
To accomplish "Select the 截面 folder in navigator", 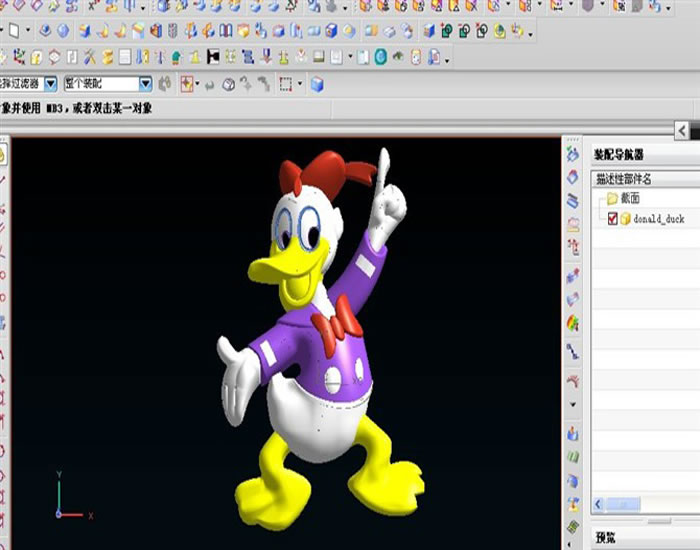I will 630,199.
